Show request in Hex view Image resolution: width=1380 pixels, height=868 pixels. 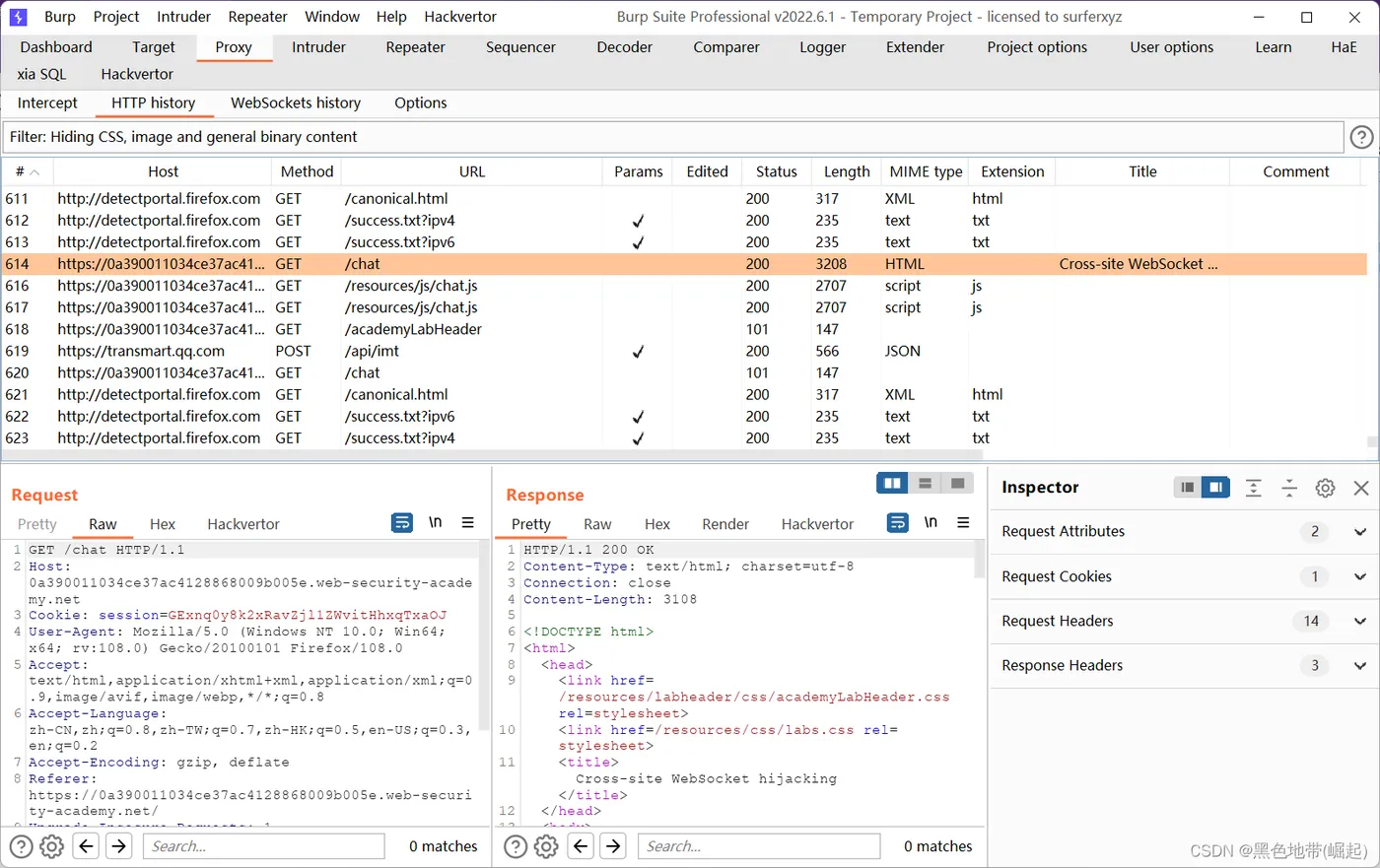tap(163, 524)
